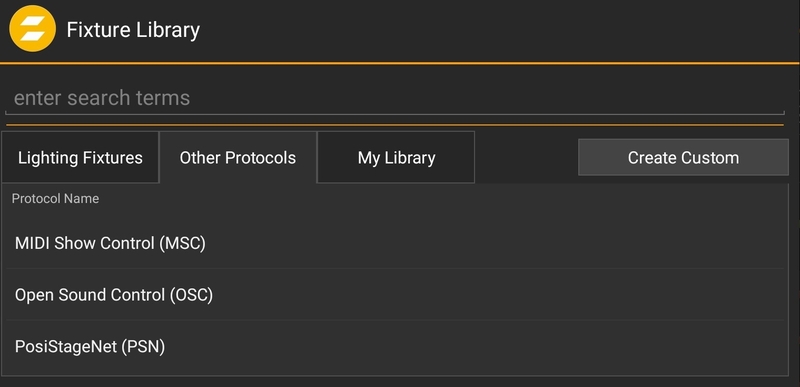Viewport: 800px width, 387px height.
Task: Click the search box to find fixtures
Action: pos(394,98)
